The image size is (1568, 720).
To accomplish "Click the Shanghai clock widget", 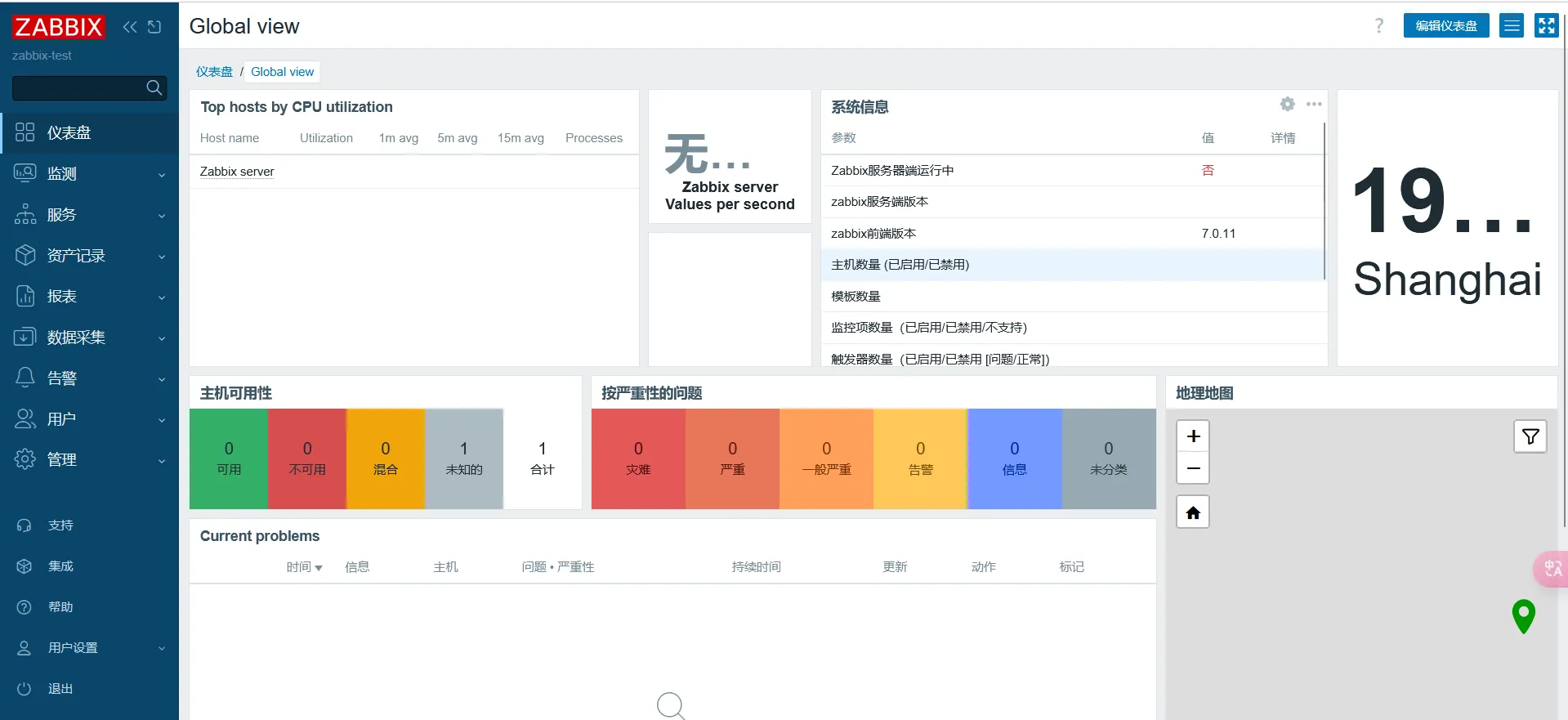I will [x=1447, y=228].
